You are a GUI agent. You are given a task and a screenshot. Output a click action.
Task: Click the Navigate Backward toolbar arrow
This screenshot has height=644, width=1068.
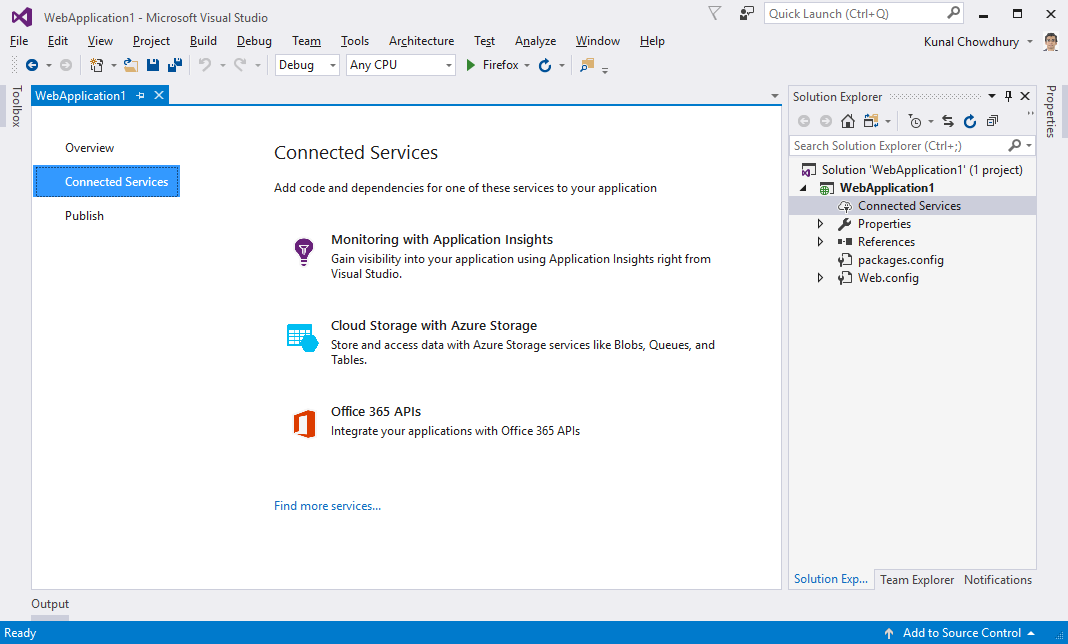click(31, 65)
